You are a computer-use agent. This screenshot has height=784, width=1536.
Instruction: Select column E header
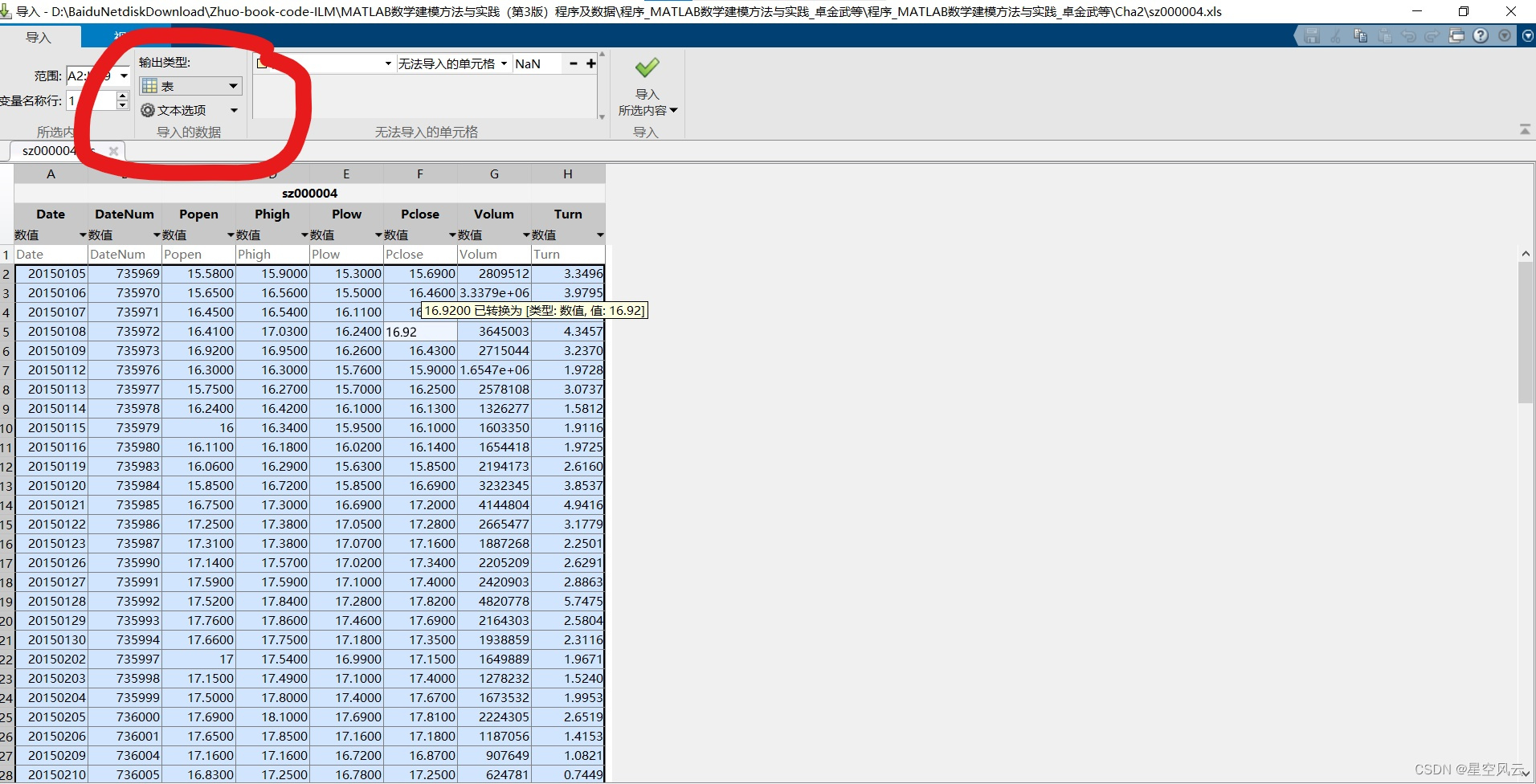(x=346, y=174)
